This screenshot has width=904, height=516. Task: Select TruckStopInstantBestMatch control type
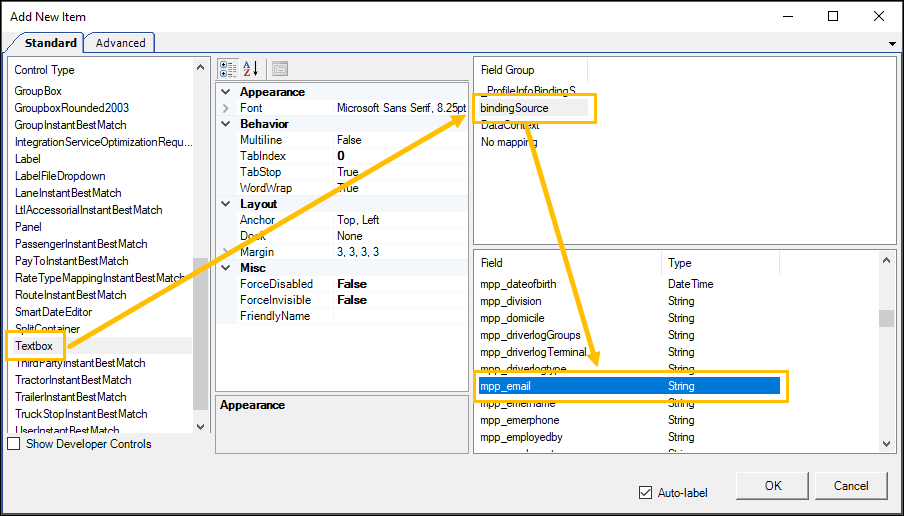tap(81, 414)
